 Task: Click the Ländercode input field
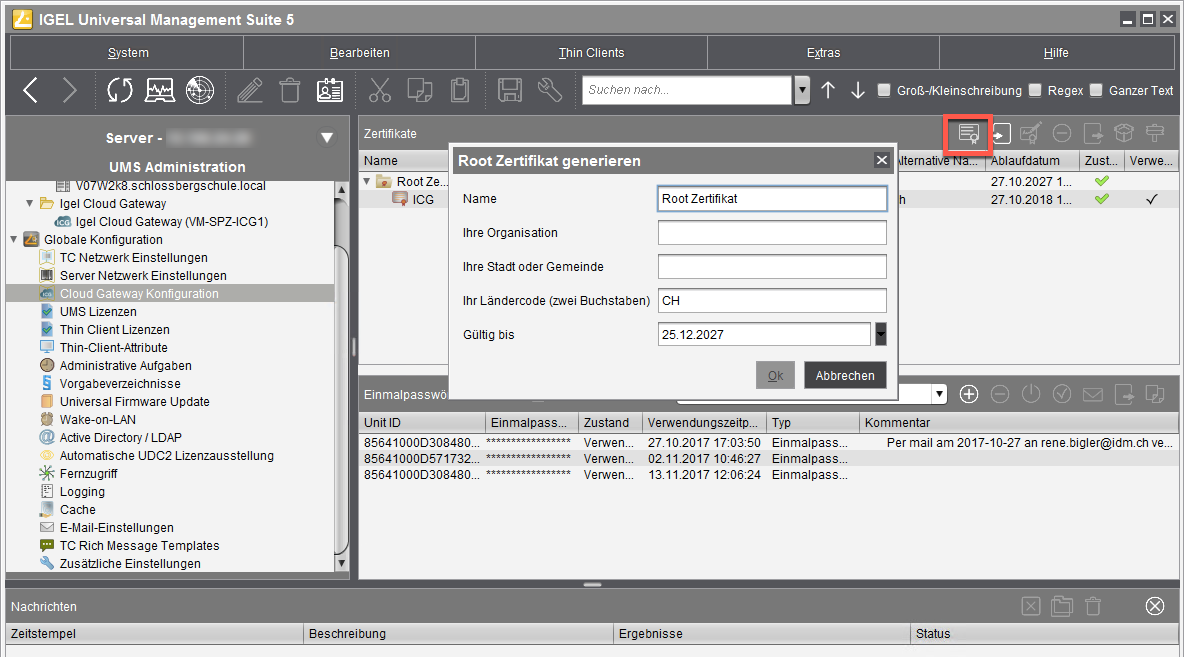pyautogui.click(x=772, y=301)
